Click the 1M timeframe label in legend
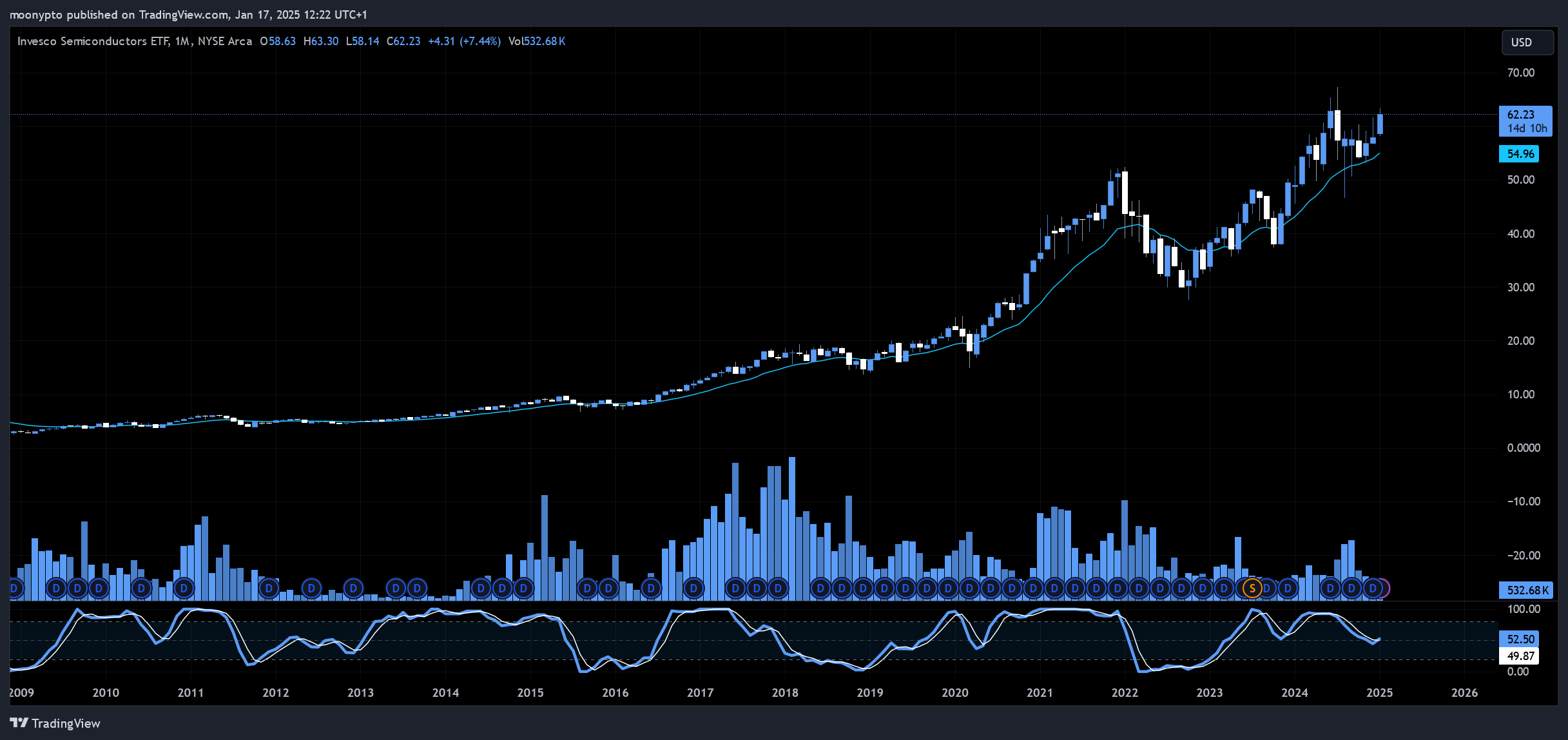 [182, 41]
